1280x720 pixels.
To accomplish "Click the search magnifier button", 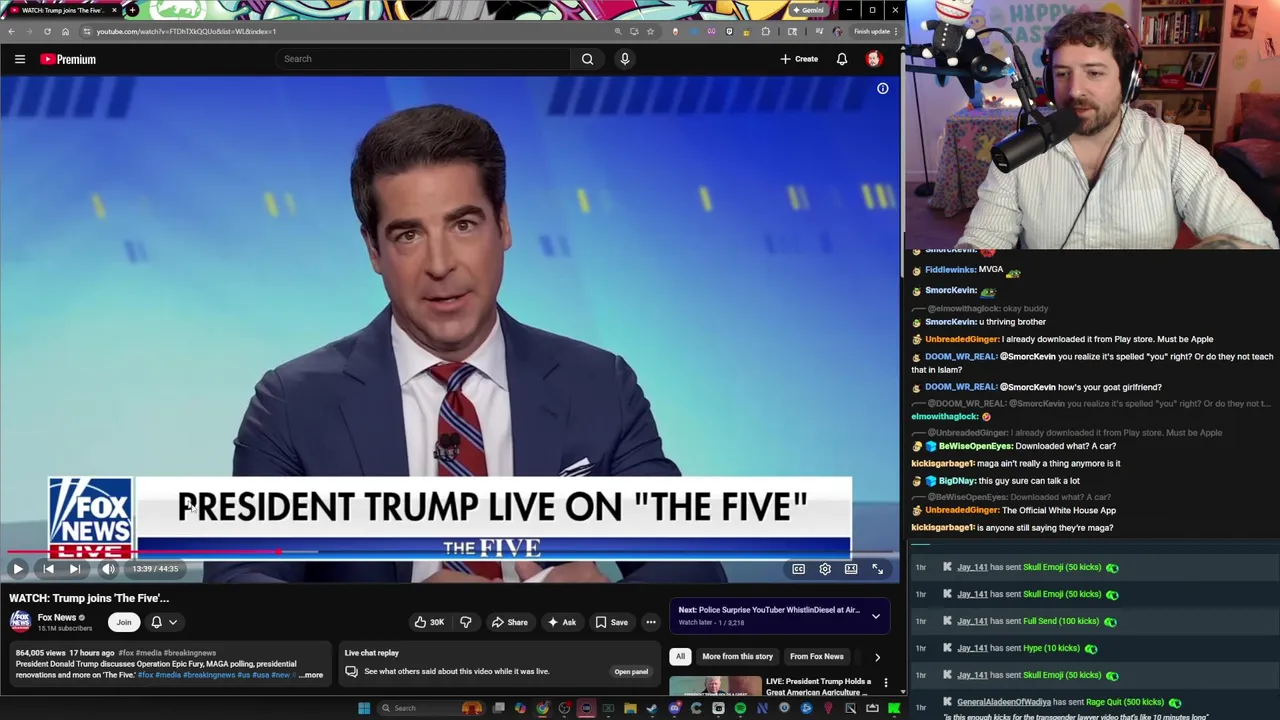I will [x=587, y=59].
